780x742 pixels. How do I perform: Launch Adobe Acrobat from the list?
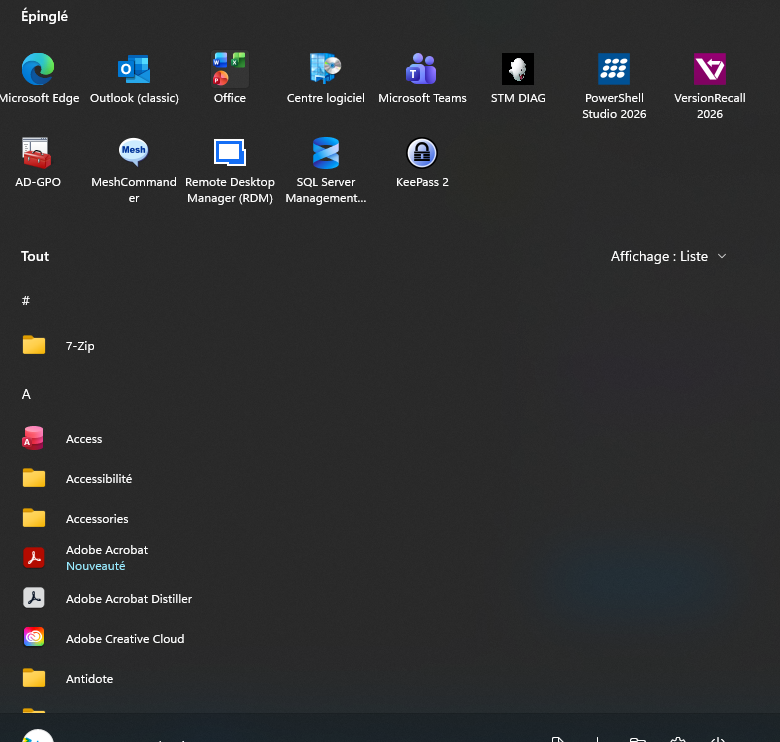[x=85, y=558]
